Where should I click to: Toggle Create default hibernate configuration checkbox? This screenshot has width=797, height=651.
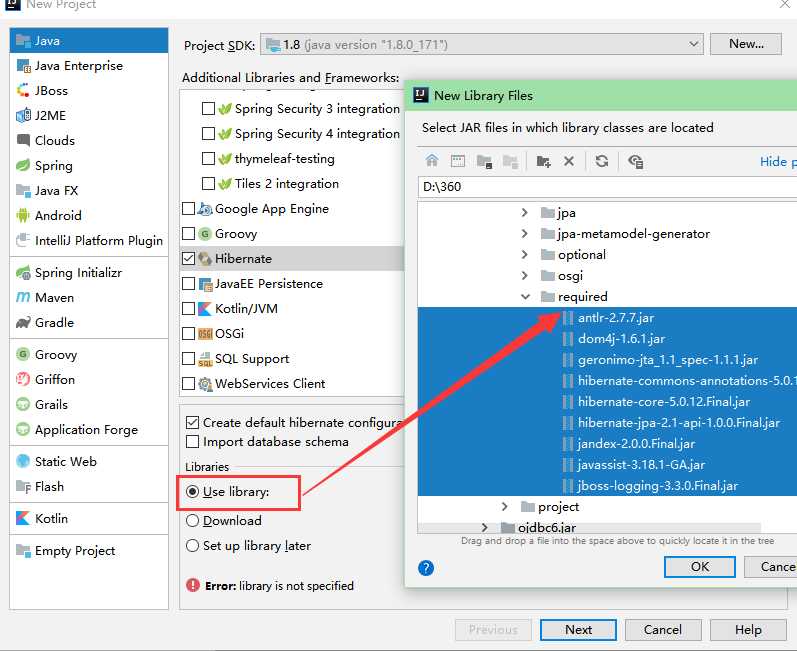click(192, 422)
